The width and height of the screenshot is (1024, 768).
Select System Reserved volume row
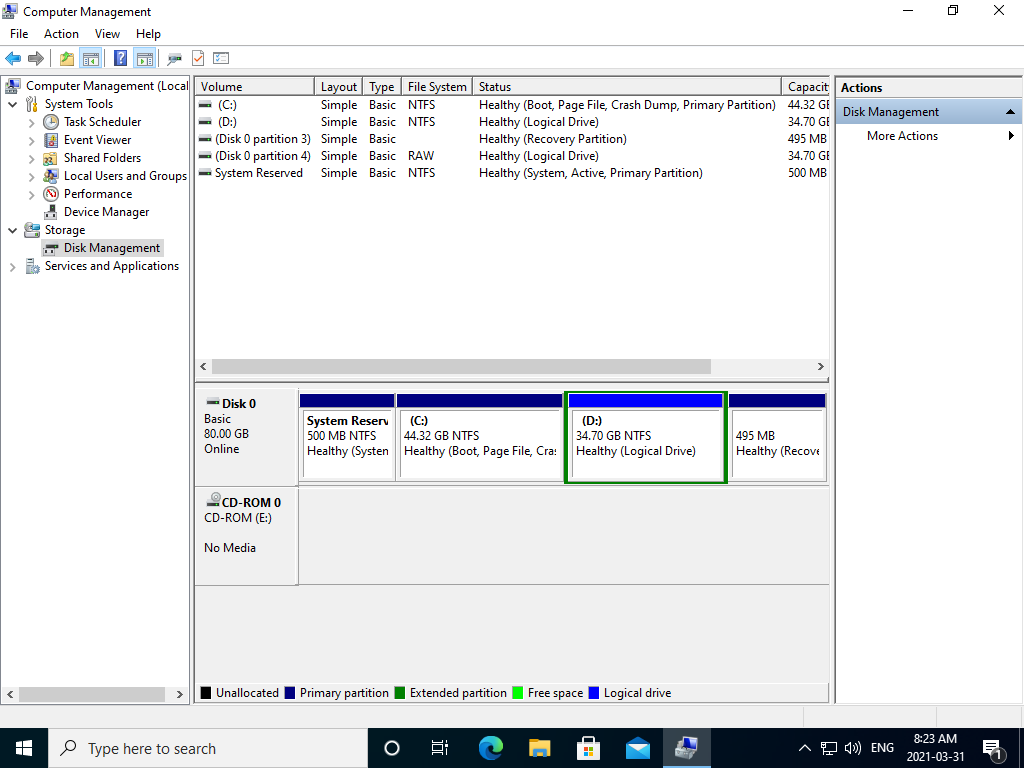point(513,173)
